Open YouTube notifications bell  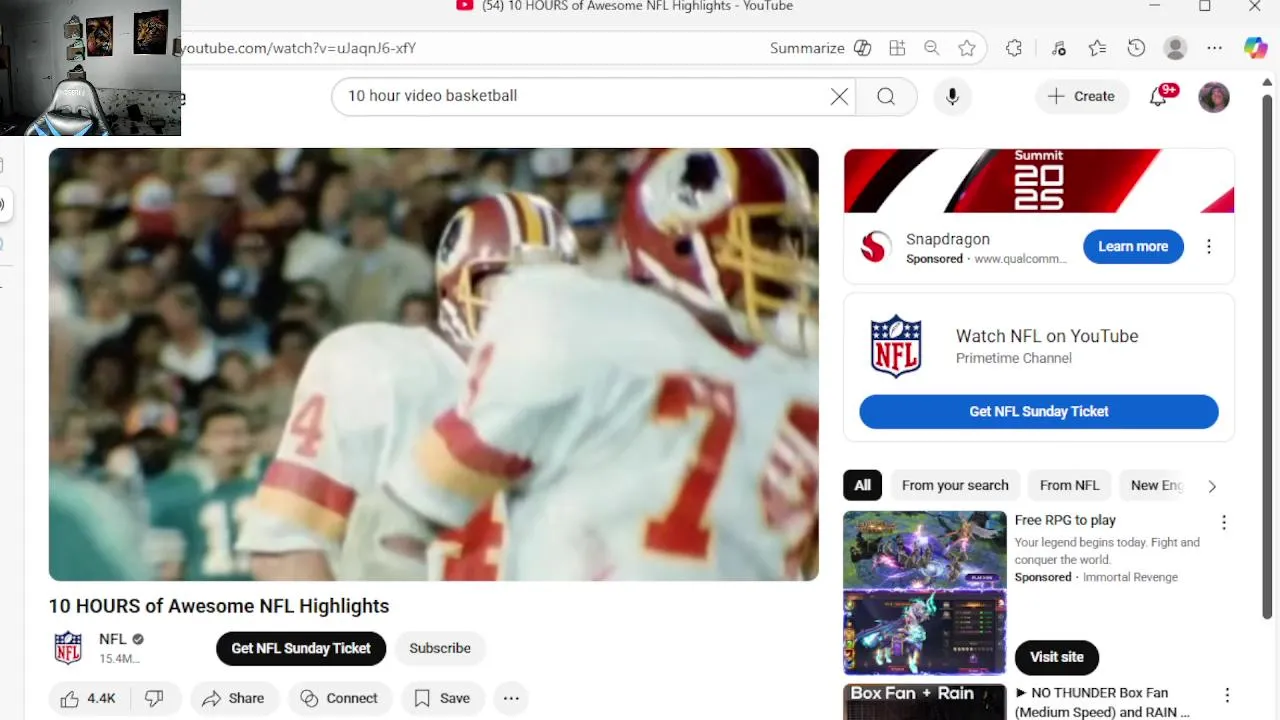[1160, 96]
